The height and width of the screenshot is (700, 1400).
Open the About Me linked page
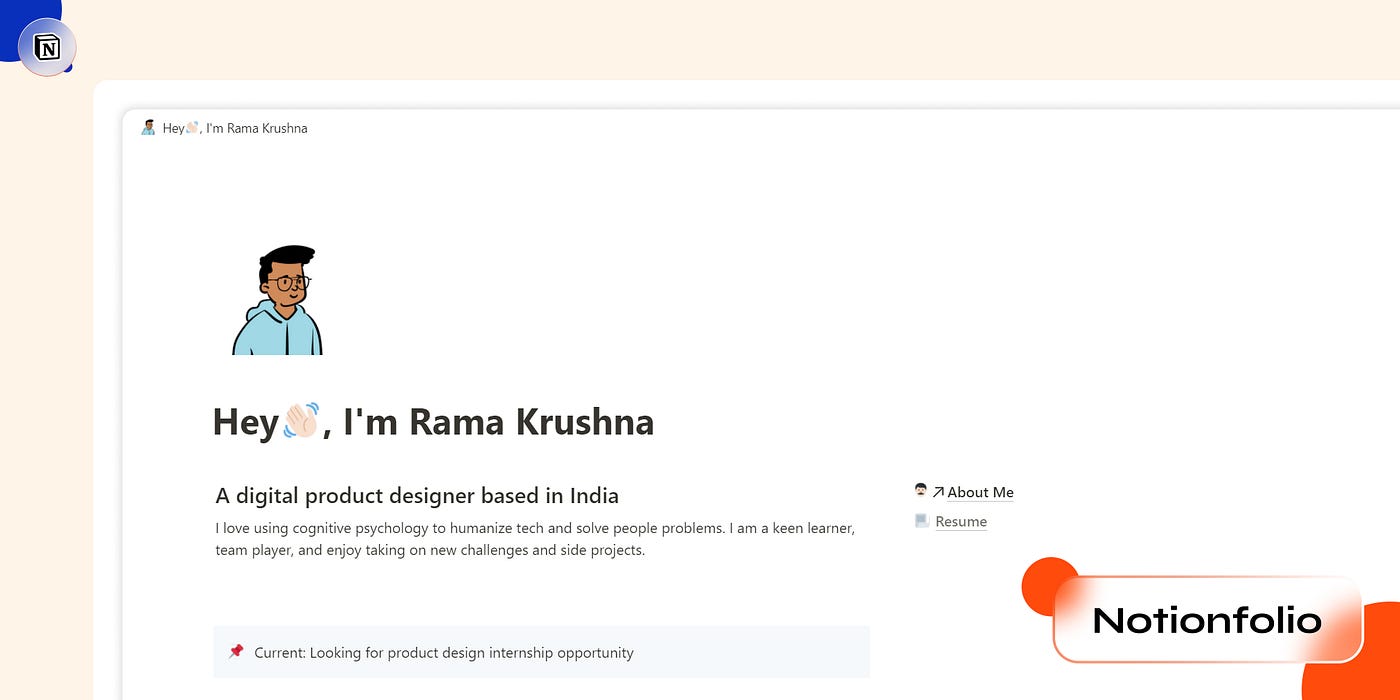(x=980, y=492)
